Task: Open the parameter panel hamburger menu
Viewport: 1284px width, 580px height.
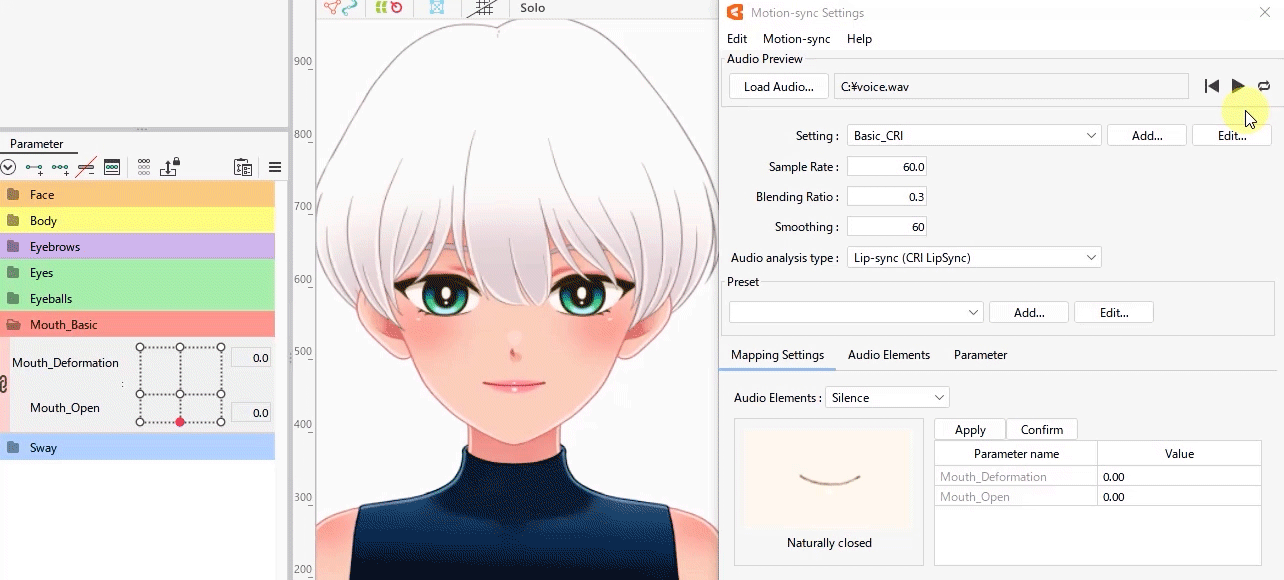Action: tap(275, 168)
